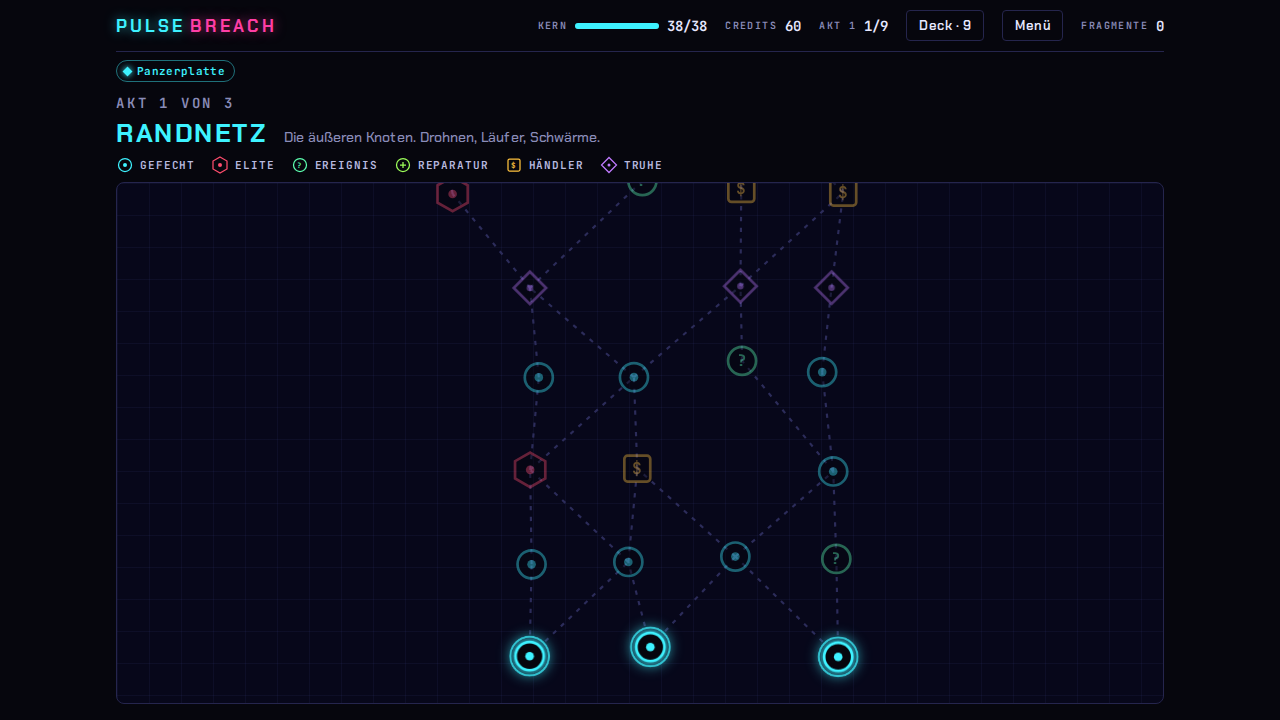
Task: Pick the combat node left of the lower event node
Action: click(735, 556)
